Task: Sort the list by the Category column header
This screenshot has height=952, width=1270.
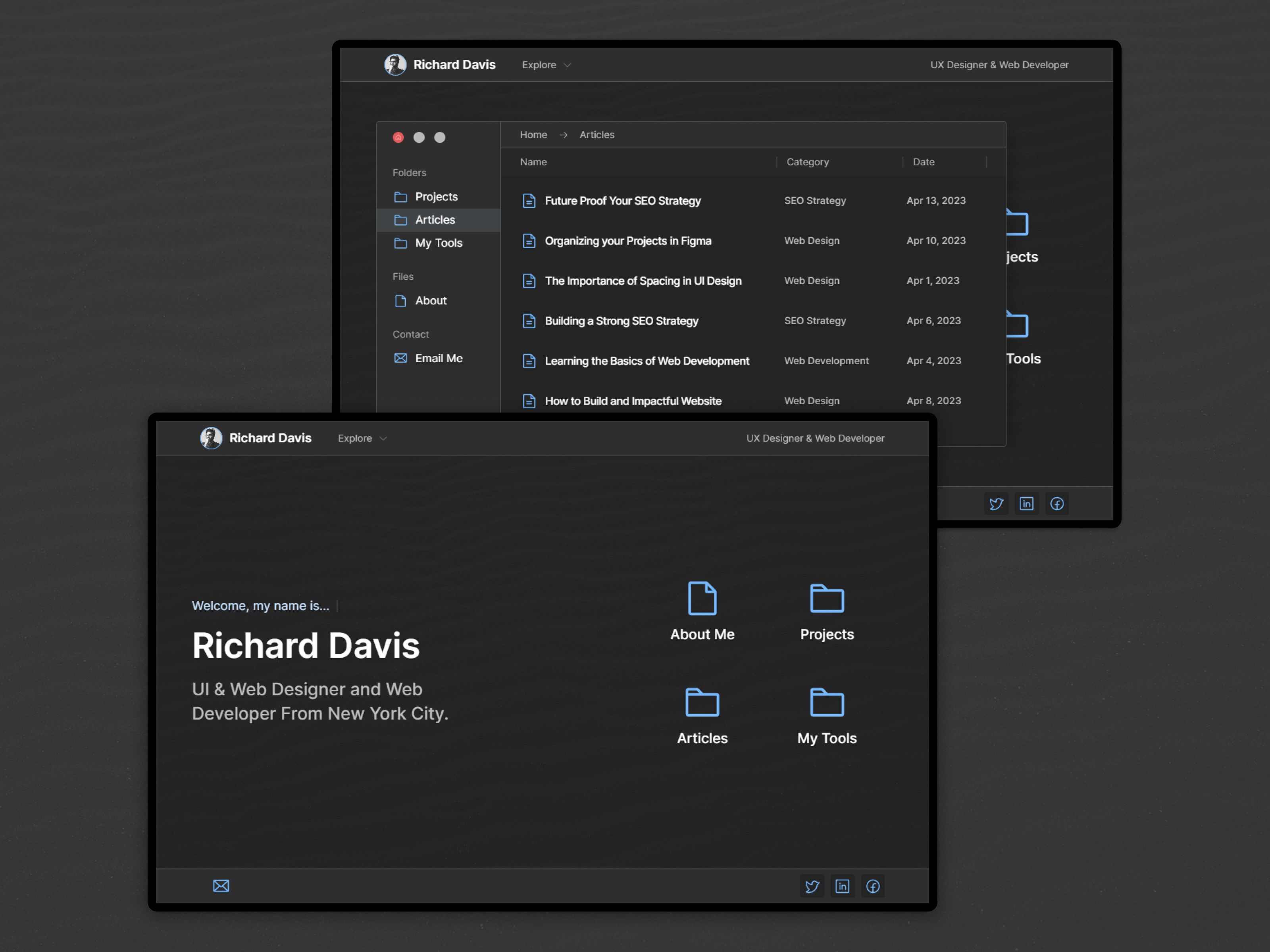Action: click(x=807, y=162)
